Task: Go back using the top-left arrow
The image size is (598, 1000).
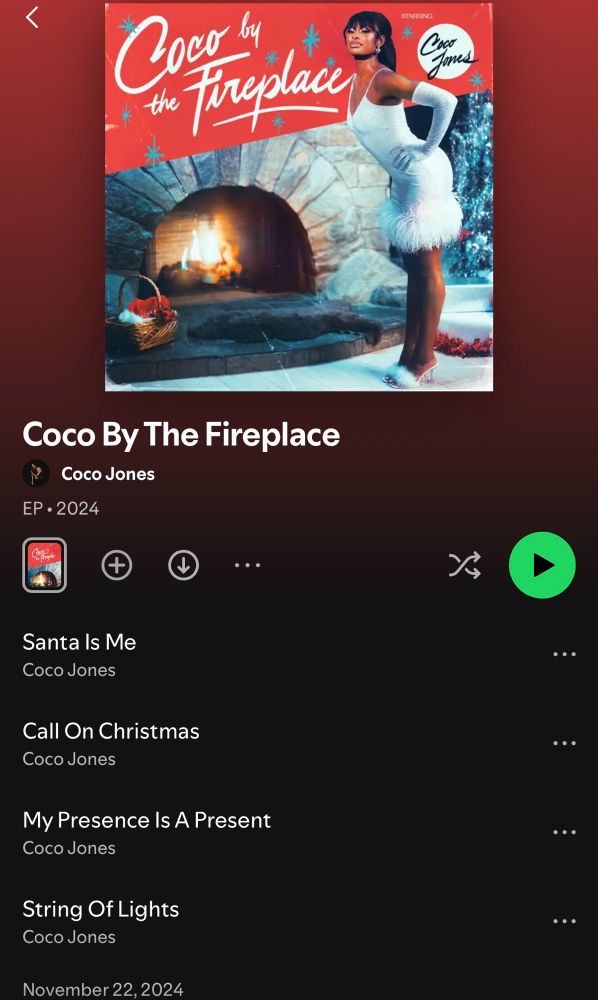Action: (x=32, y=18)
